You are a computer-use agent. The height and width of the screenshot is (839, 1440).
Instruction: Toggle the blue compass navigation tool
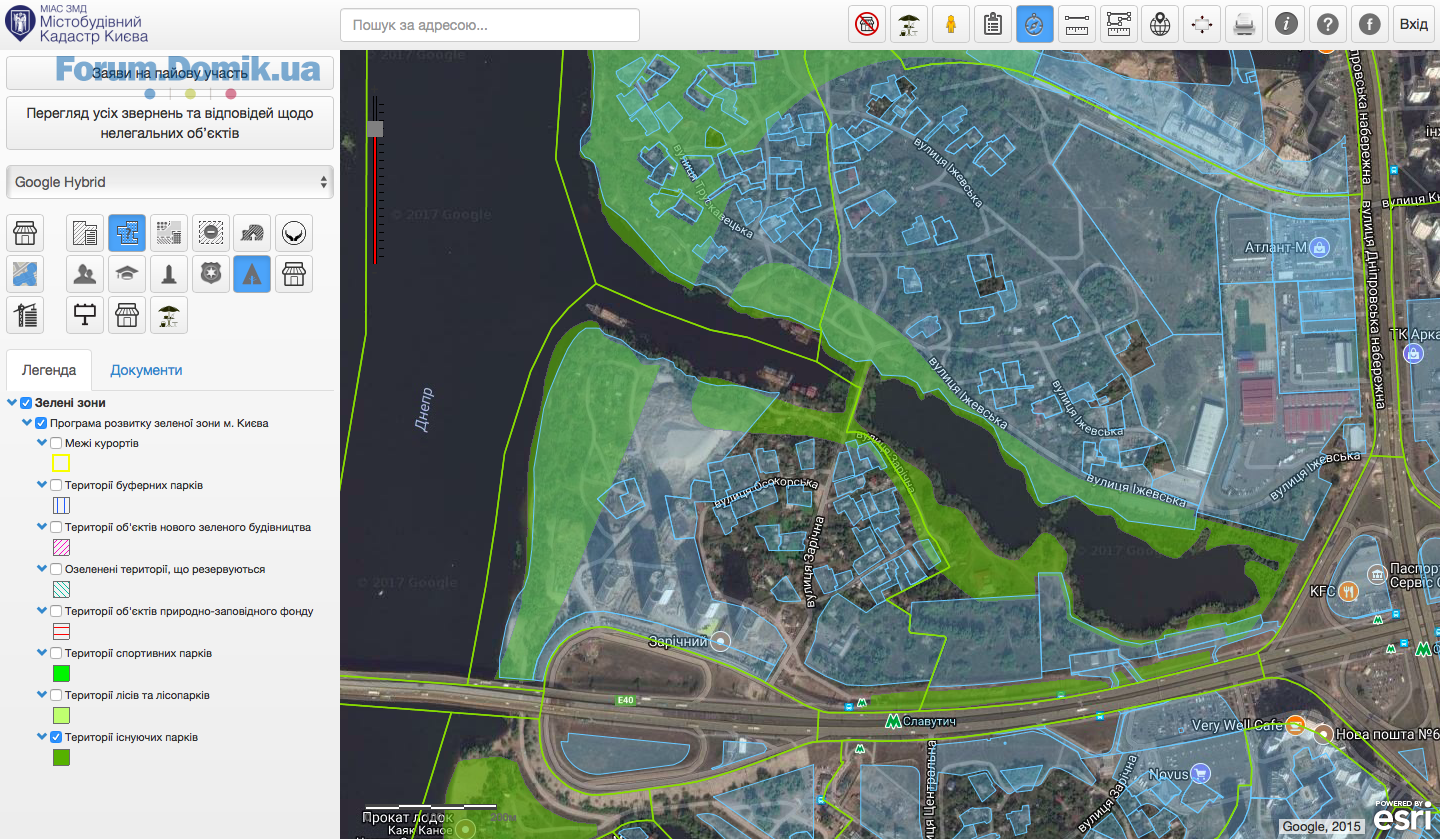[1035, 25]
